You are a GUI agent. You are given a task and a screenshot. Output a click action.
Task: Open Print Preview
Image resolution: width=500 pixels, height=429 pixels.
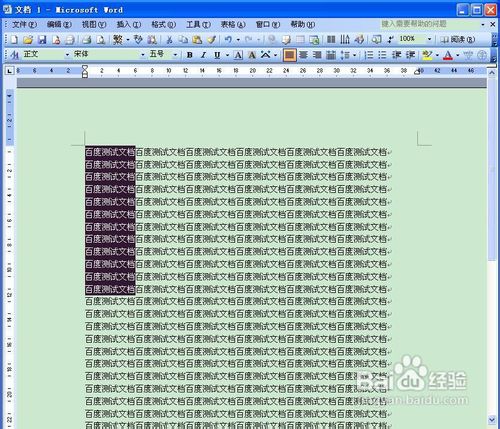(x=101, y=40)
